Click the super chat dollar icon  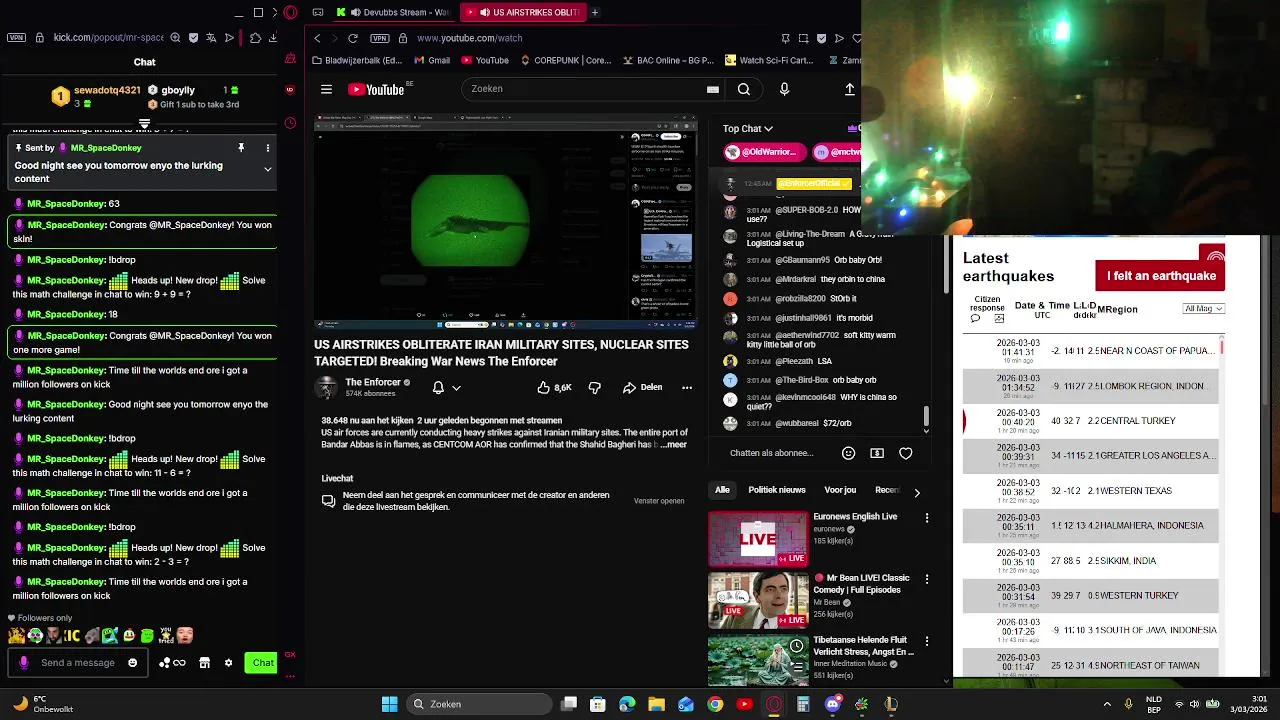click(877, 453)
